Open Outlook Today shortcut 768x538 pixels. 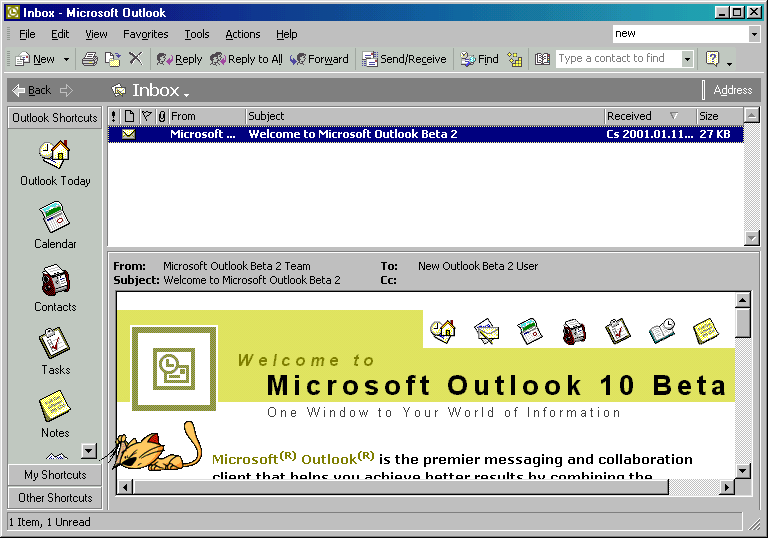tap(55, 164)
